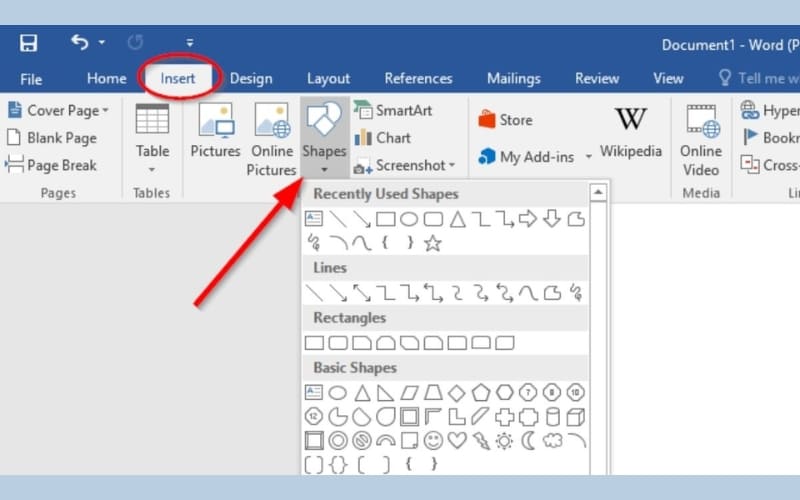Click the Tell me search box
The image size is (800, 500).
(759, 79)
